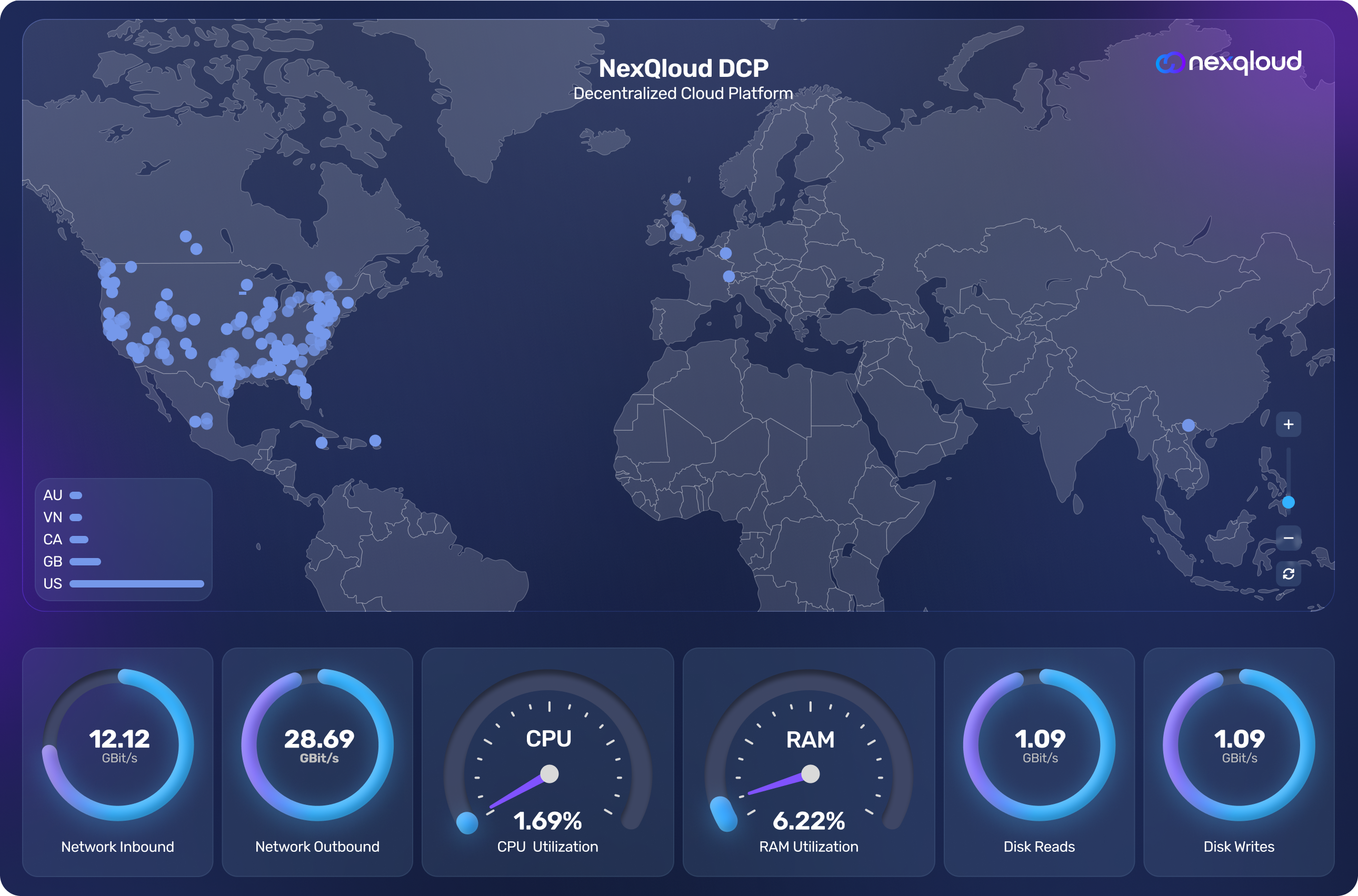Expand the CA legend bar

click(x=79, y=539)
